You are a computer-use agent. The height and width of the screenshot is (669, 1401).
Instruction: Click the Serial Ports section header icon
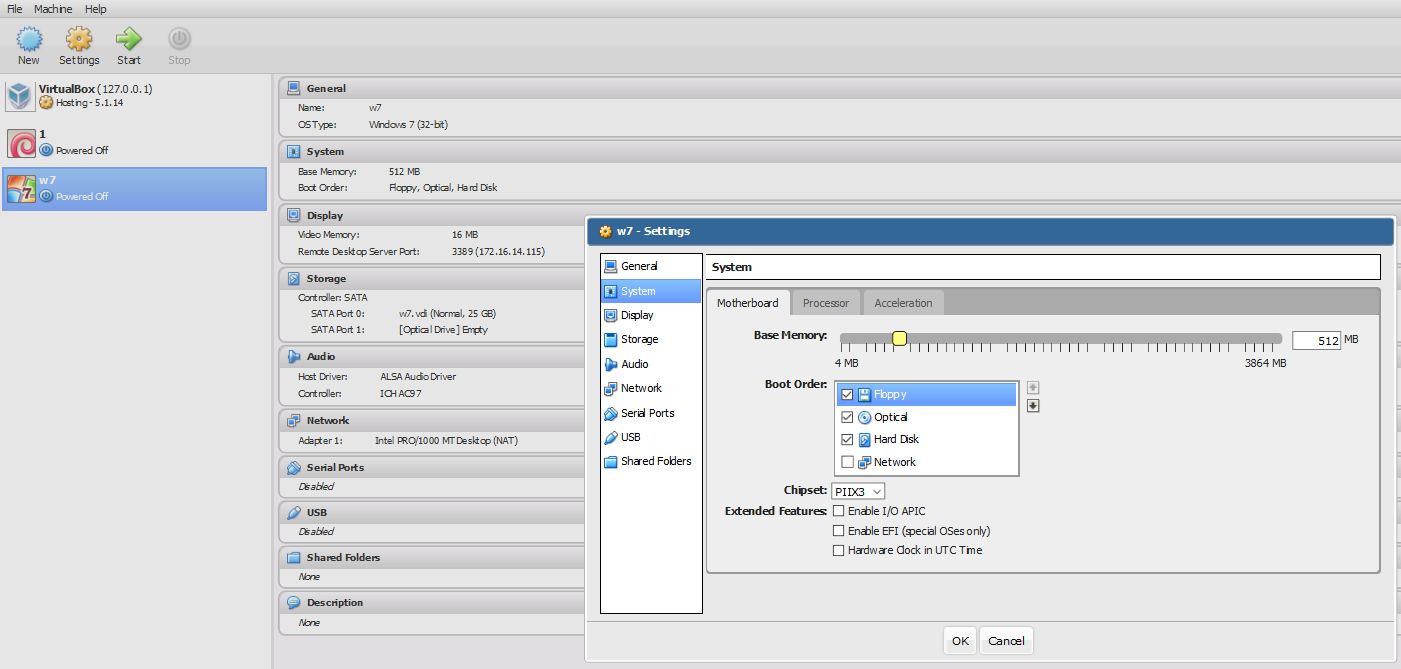(294, 467)
